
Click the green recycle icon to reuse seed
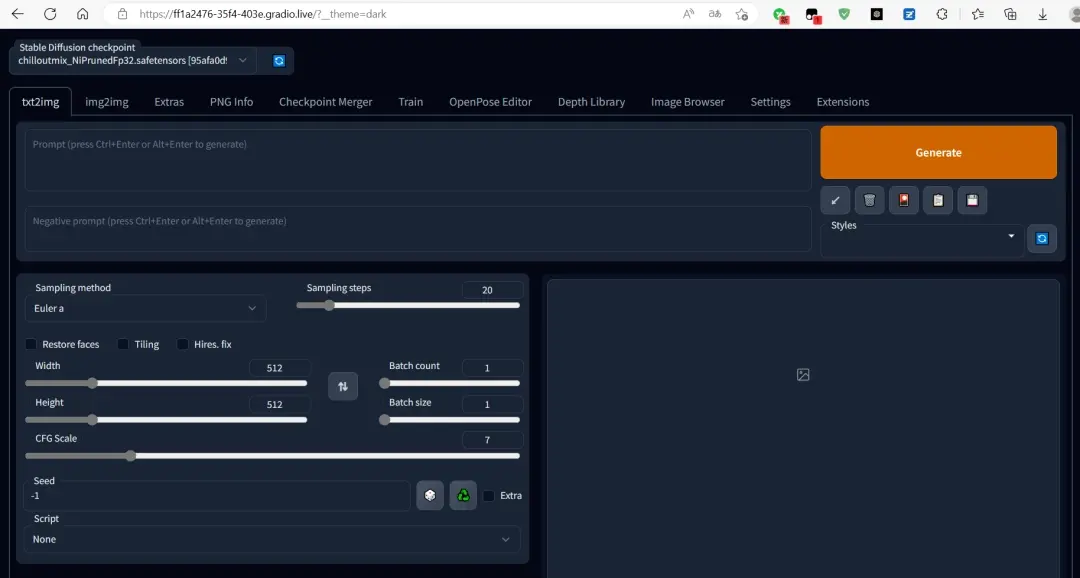[x=463, y=495]
